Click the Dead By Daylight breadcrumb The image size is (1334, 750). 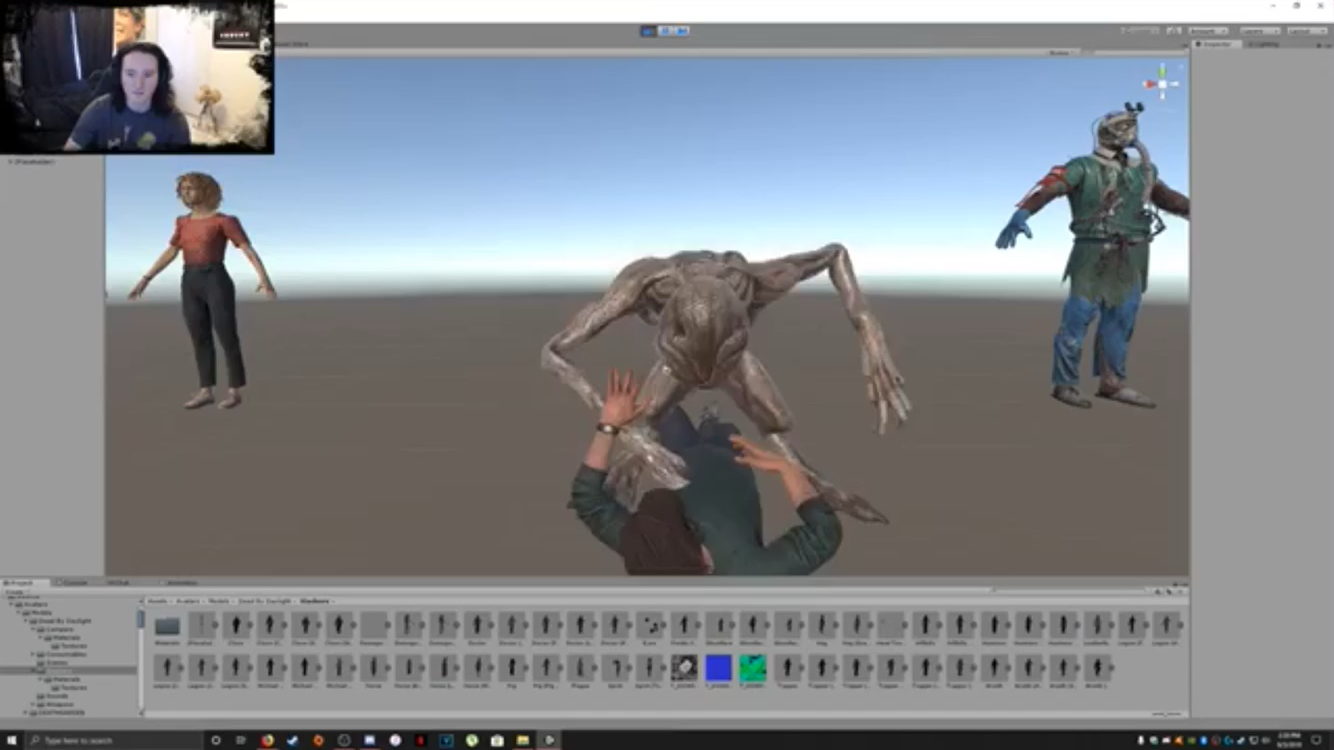[x=264, y=601]
